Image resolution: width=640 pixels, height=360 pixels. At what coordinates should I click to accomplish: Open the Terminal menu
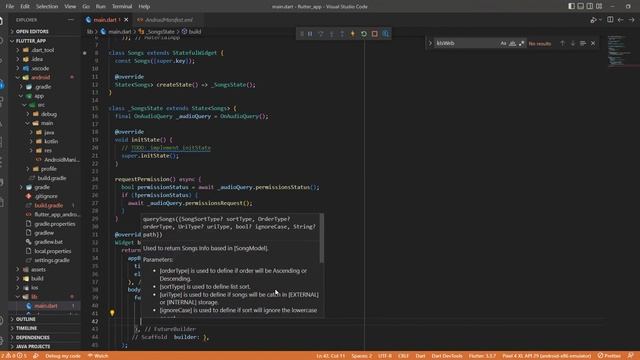122,7
